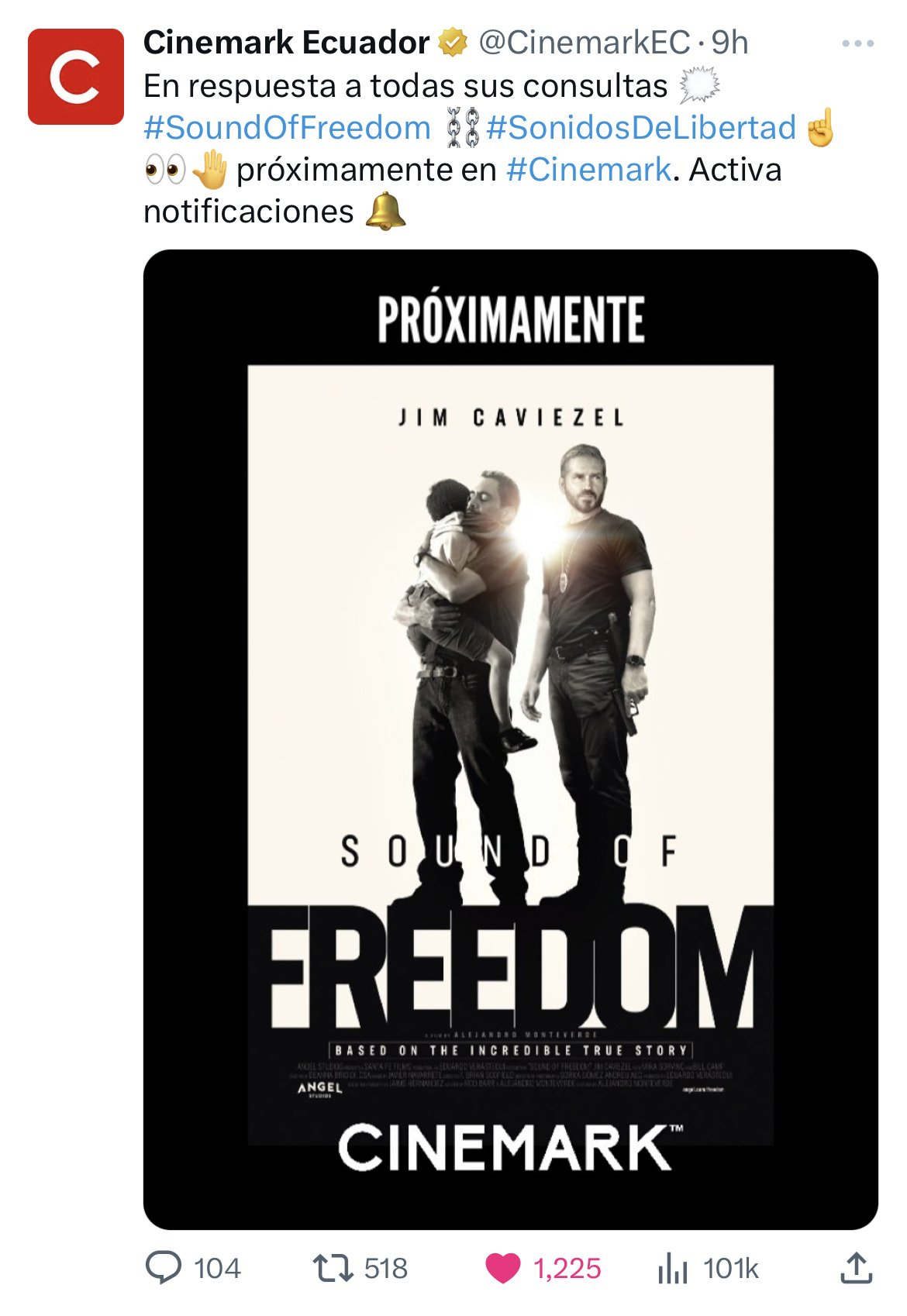The image size is (907, 1316).
Task: Open the #SonidosDeLibertad hashtag
Action: pyautogui.click(x=641, y=128)
